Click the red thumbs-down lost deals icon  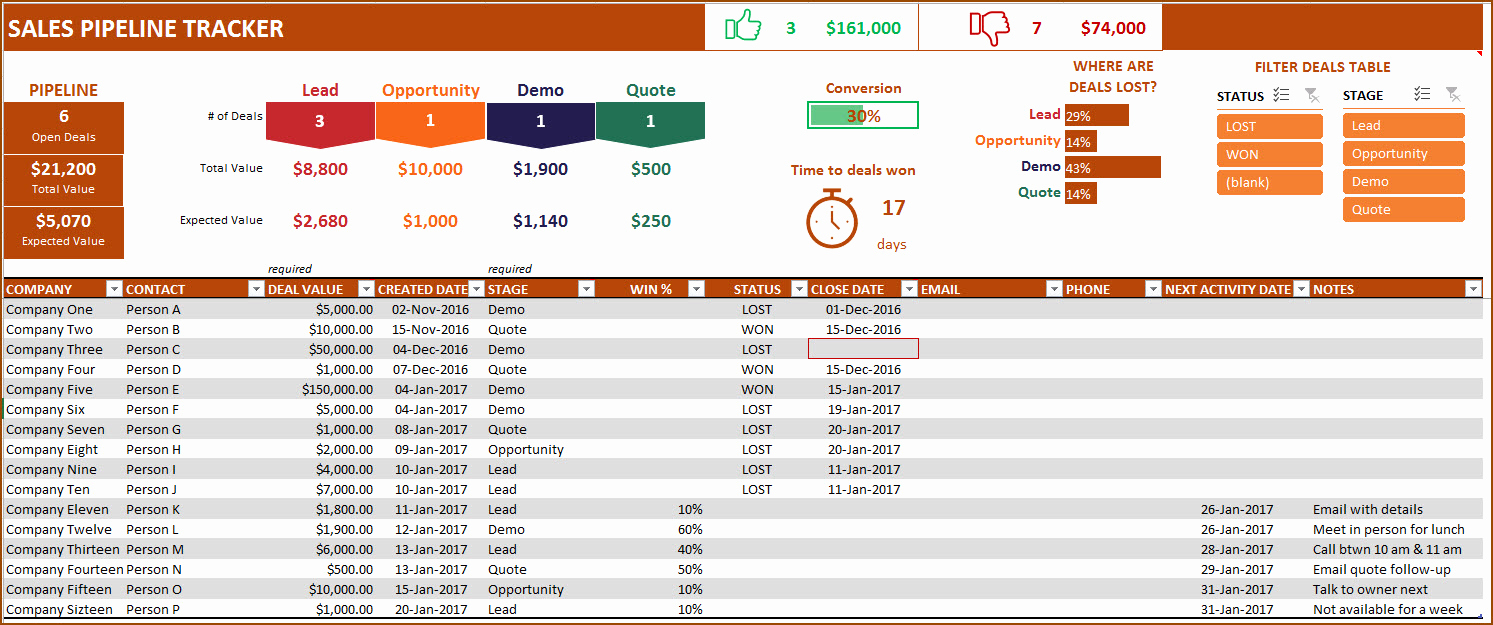(x=990, y=28)
